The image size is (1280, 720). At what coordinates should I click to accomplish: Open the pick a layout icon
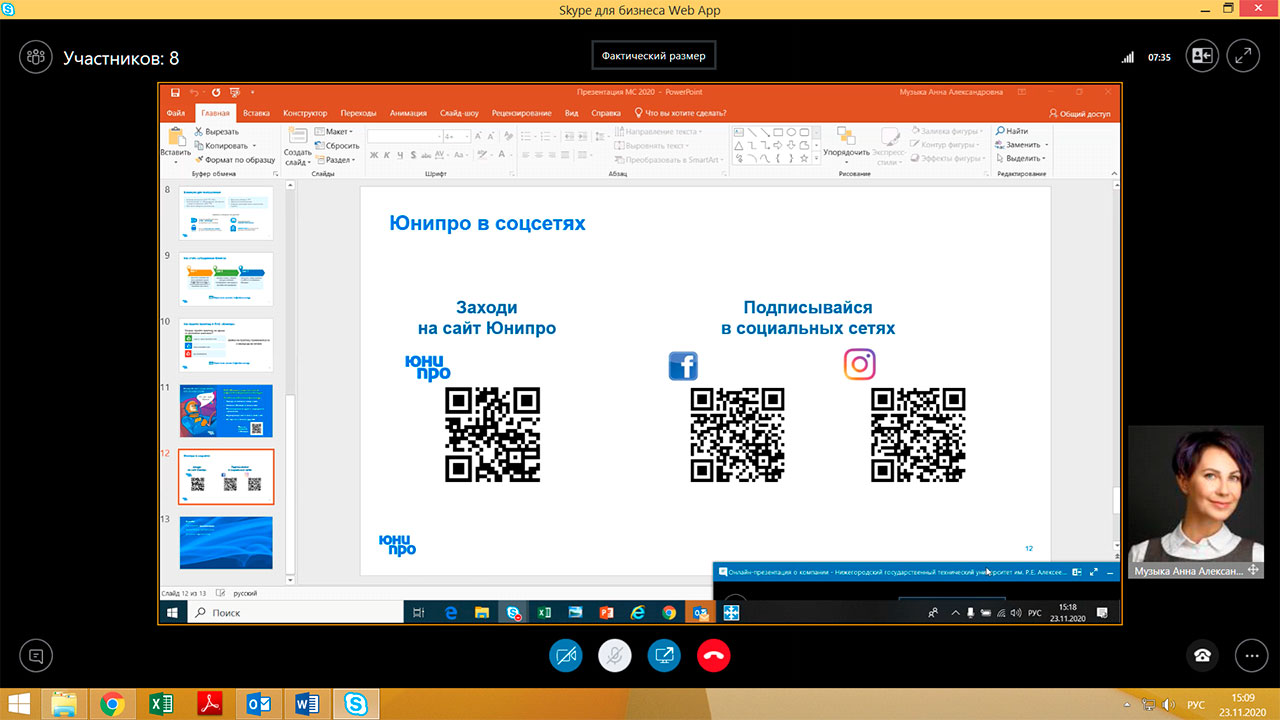click(x=1201, y=56)
